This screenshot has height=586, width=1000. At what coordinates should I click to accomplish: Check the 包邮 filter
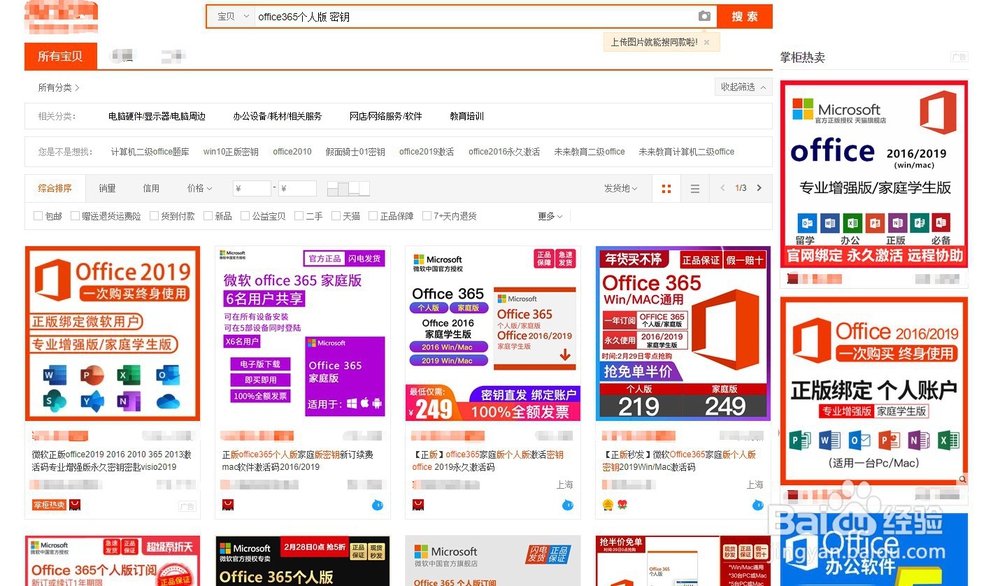(x=38, y=216)
